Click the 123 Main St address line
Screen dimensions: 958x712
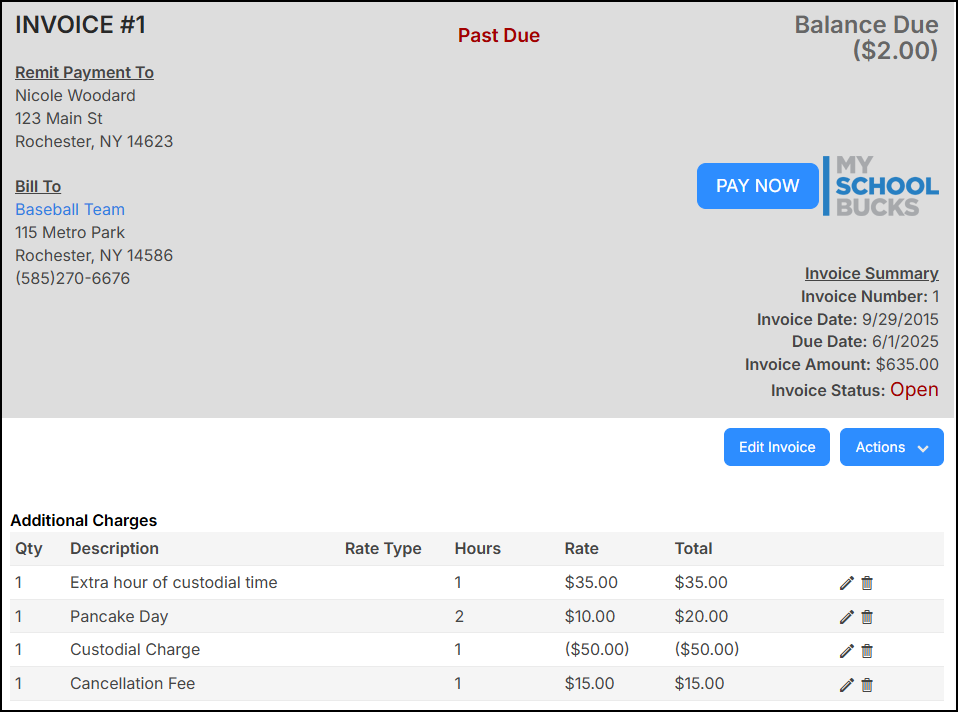[59, 118]
